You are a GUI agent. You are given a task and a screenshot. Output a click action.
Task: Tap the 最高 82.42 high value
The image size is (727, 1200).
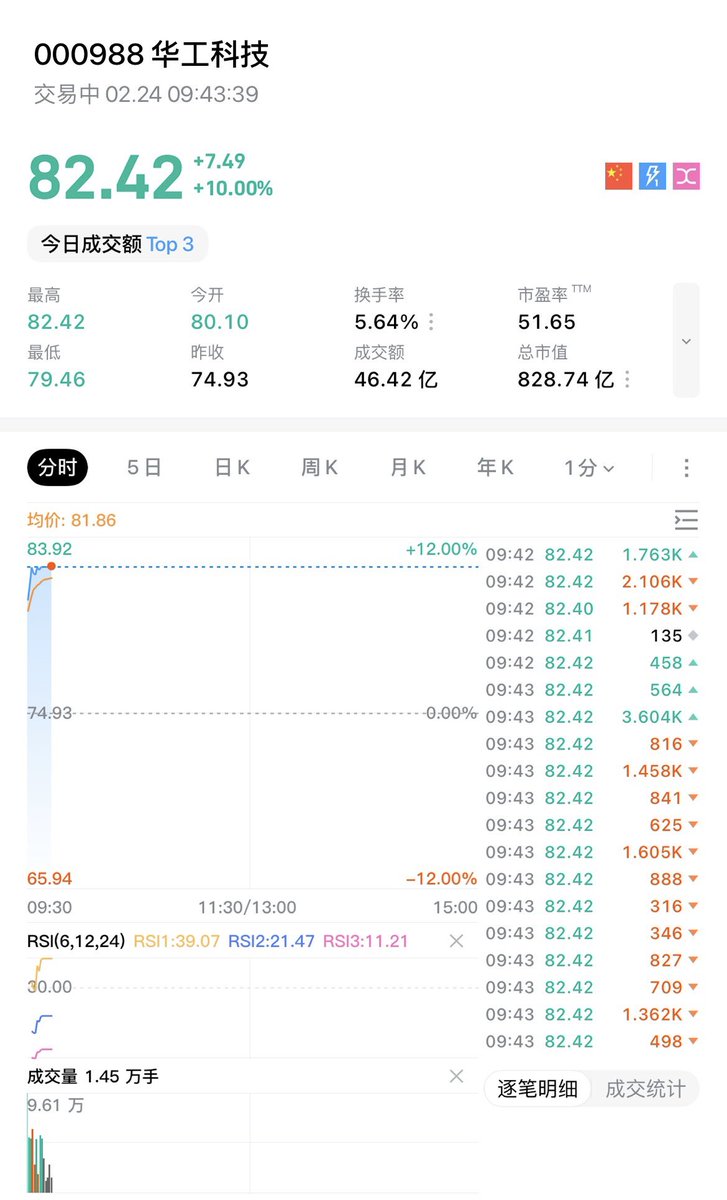(x=56, y=322)
